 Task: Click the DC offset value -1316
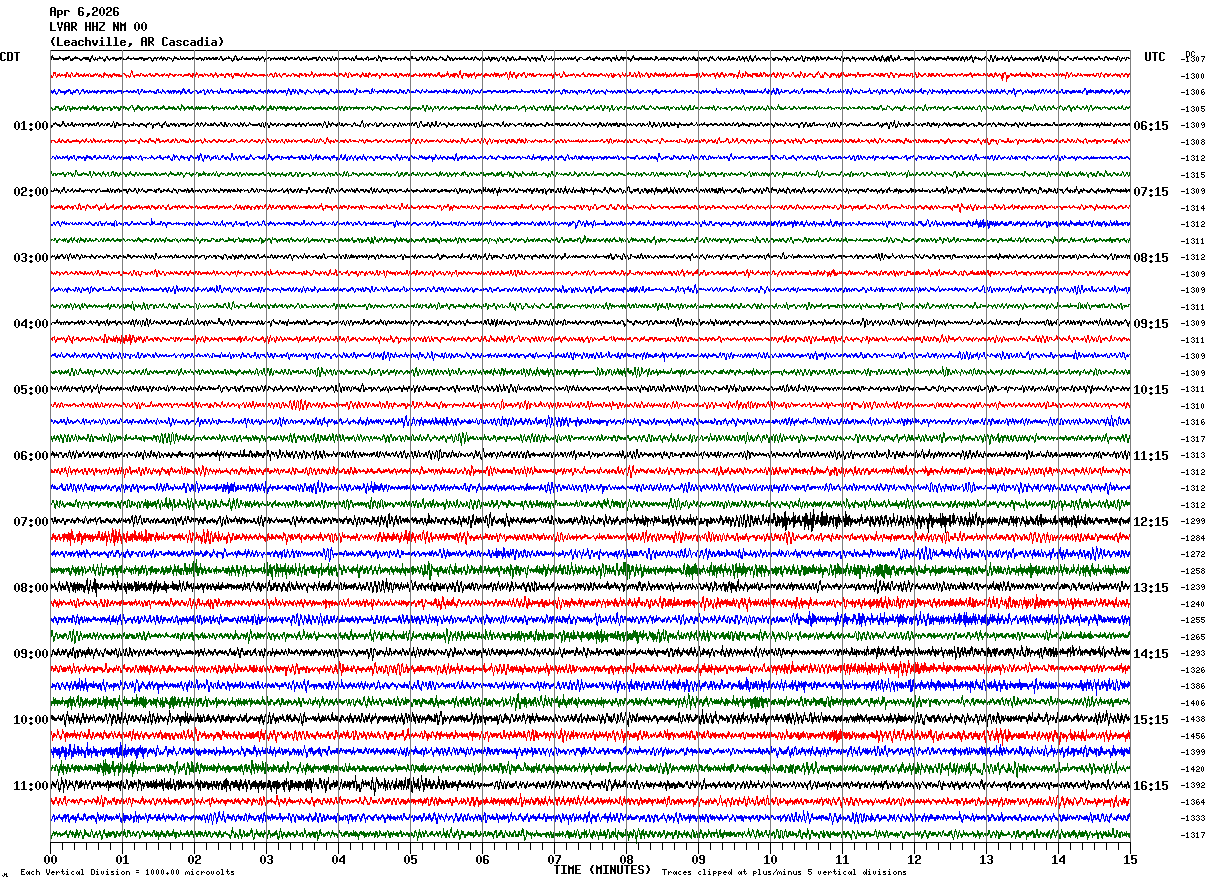click(1193, 422)
